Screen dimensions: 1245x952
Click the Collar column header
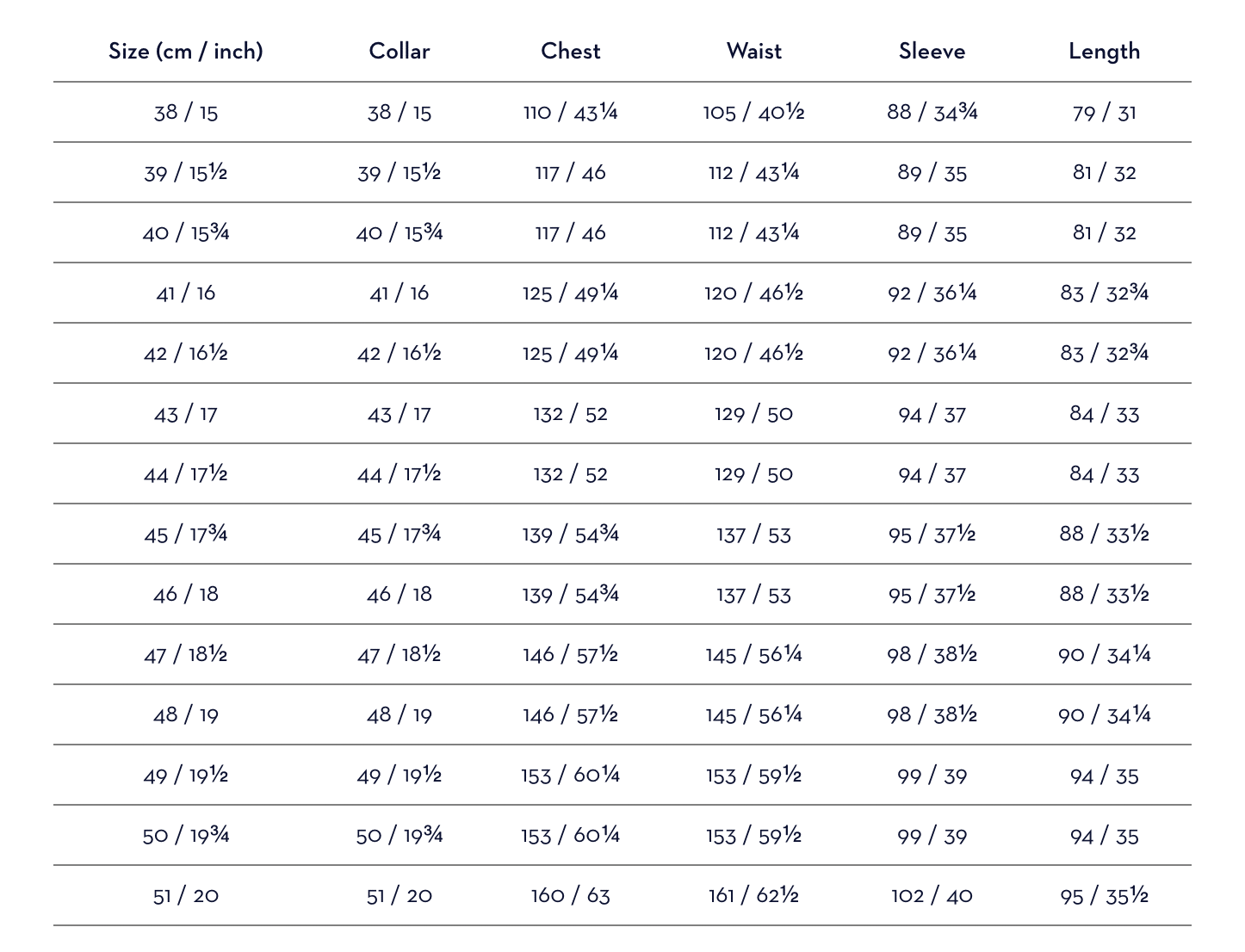coord(399,51)
